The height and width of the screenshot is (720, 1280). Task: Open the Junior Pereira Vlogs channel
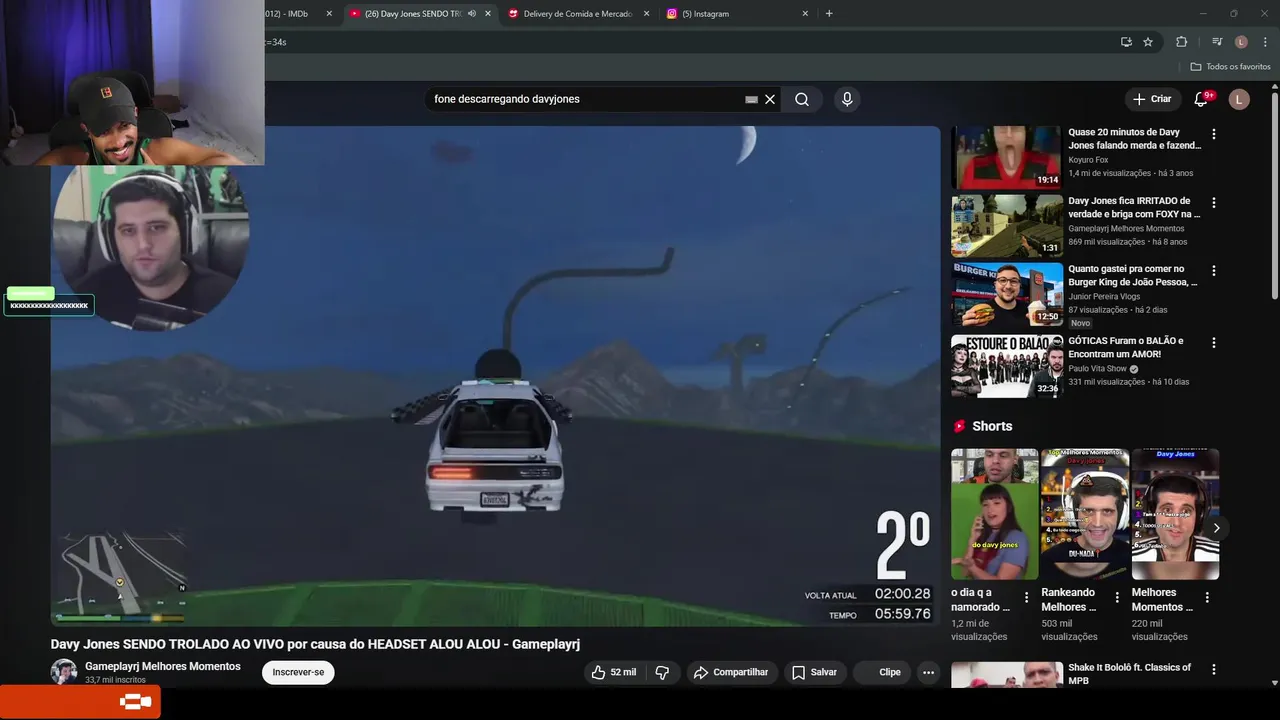click(x=1106, y=296)
